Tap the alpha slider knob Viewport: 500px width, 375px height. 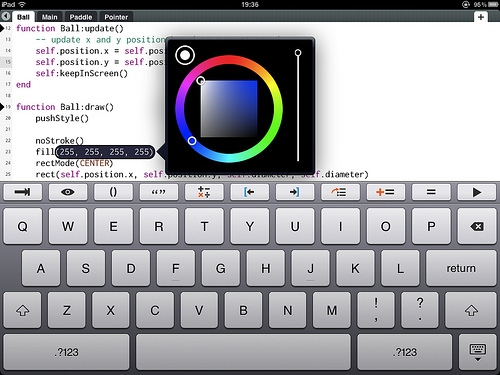[298, 53]
